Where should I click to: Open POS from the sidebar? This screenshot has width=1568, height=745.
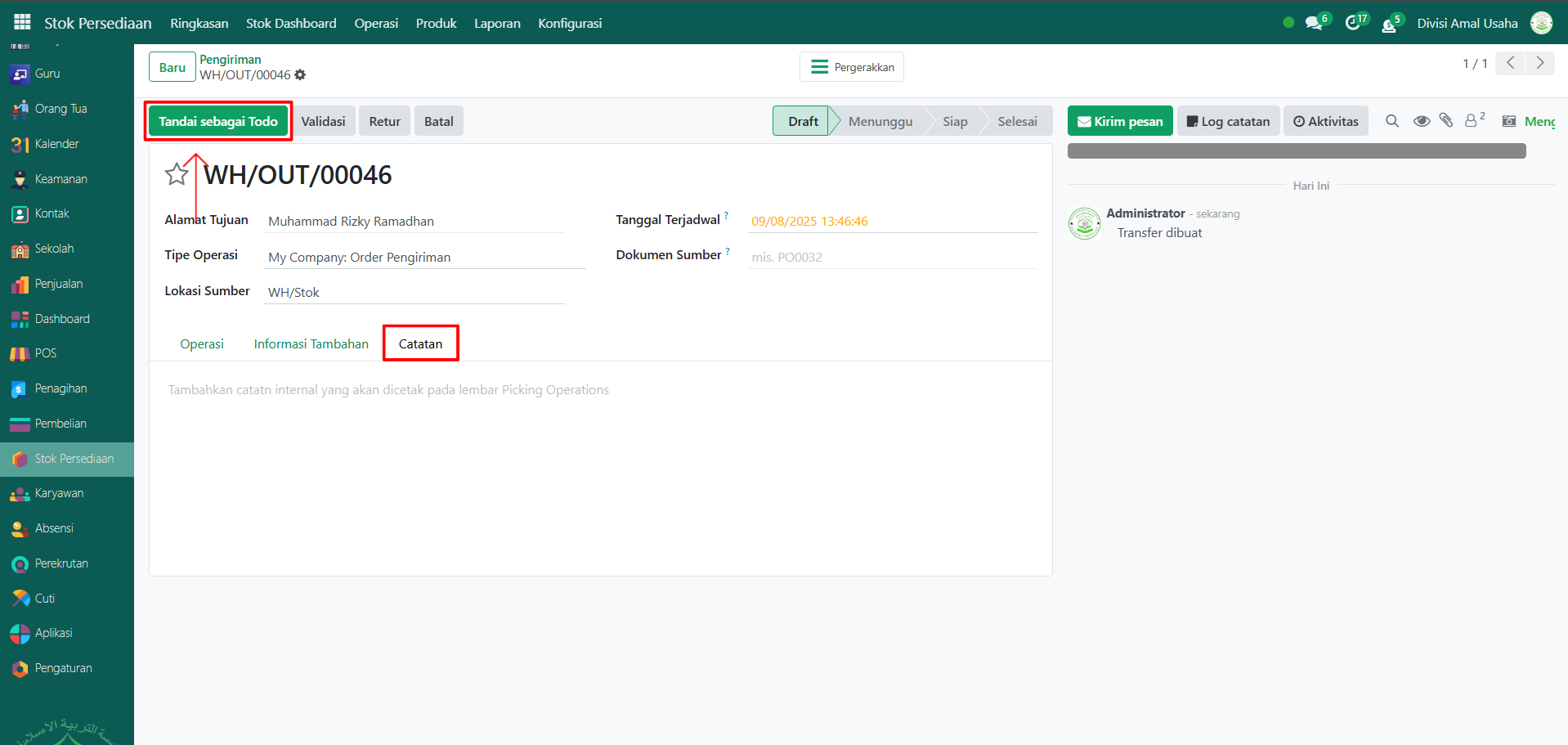(x=46, y=353)
